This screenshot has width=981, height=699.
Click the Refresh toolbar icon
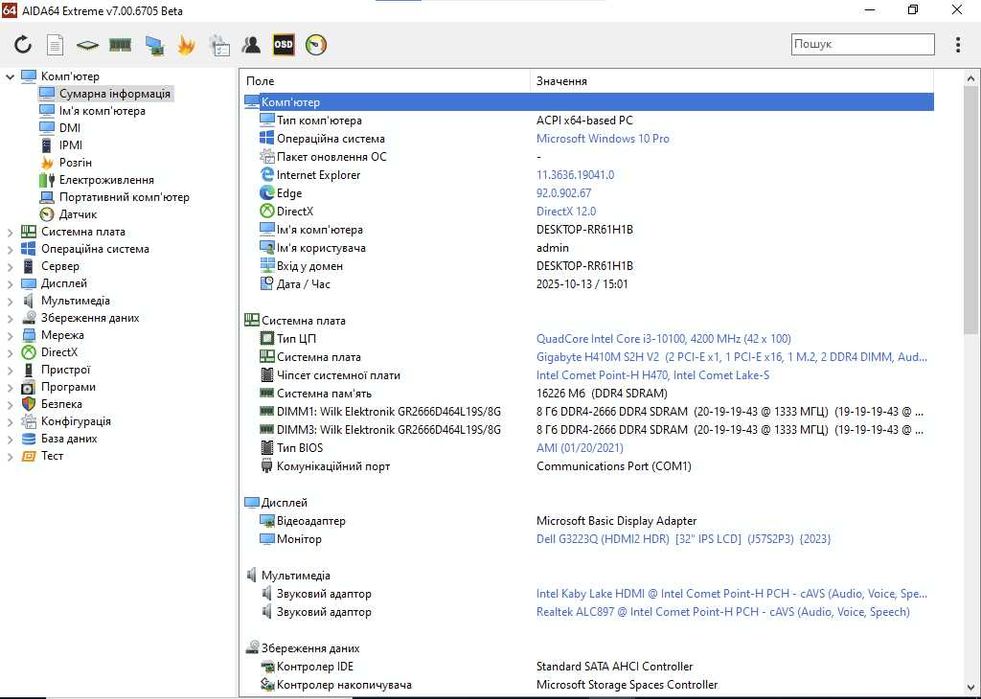point(23,44)
